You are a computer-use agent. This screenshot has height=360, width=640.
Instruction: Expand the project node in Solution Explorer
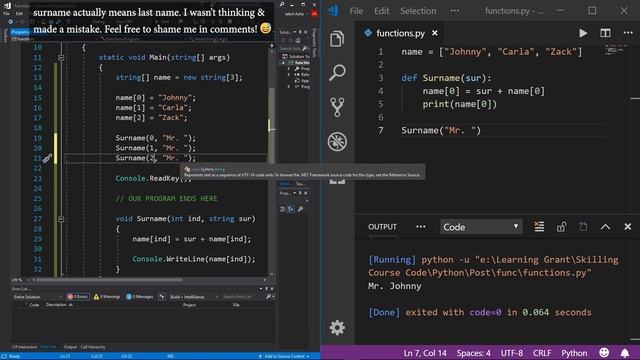(x=283, y=63)
